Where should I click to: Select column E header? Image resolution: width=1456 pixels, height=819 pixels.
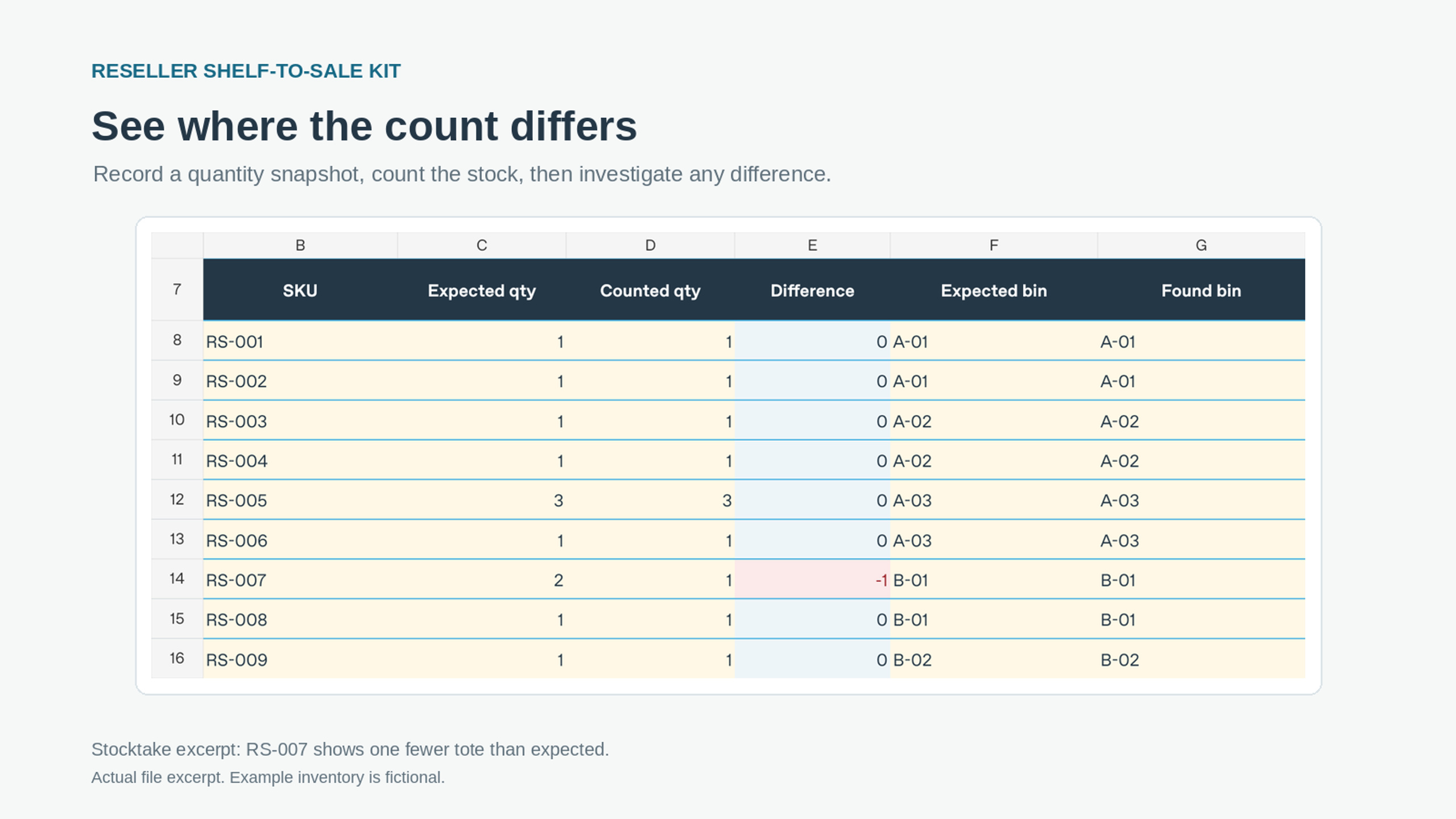tap(812, 245)
